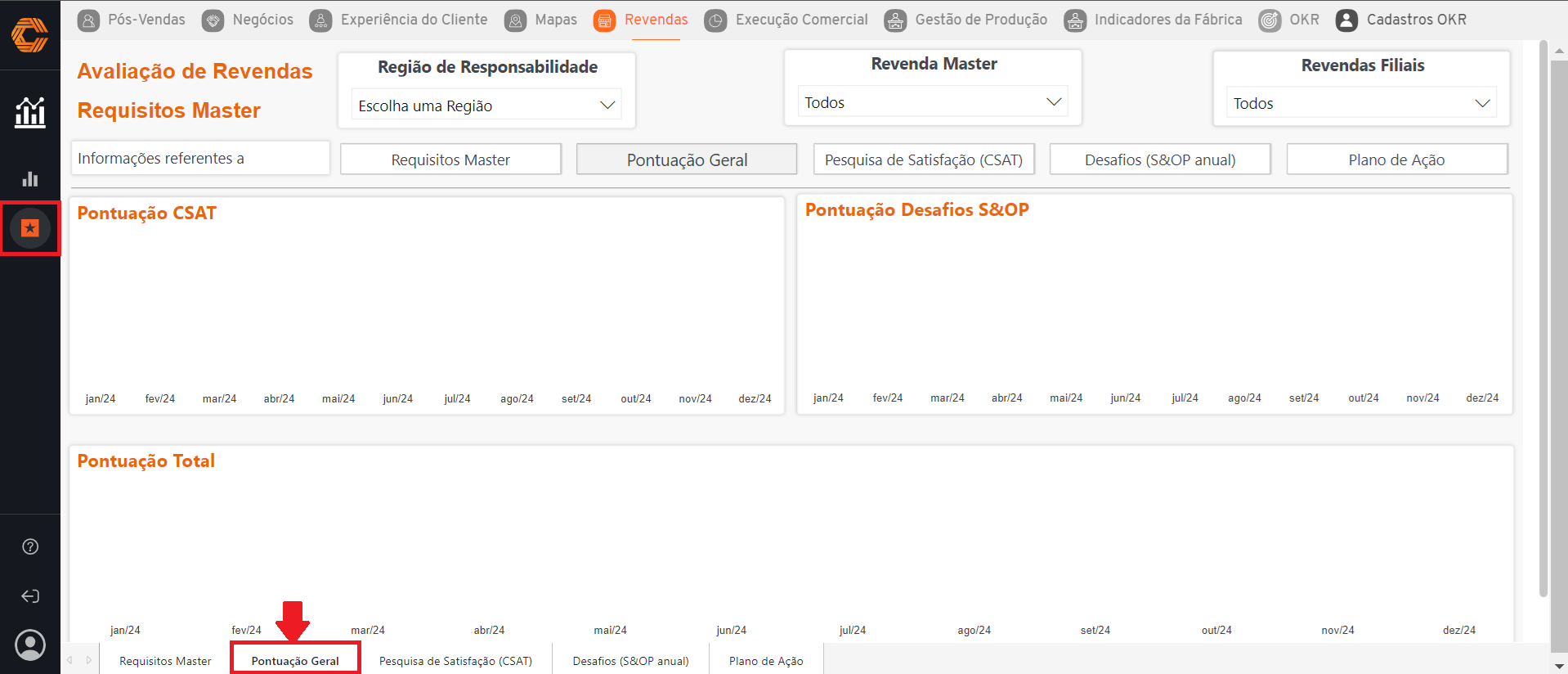1568x674 pixels.
Task: Open the Negócios menu
Action: tap(262, 20)
